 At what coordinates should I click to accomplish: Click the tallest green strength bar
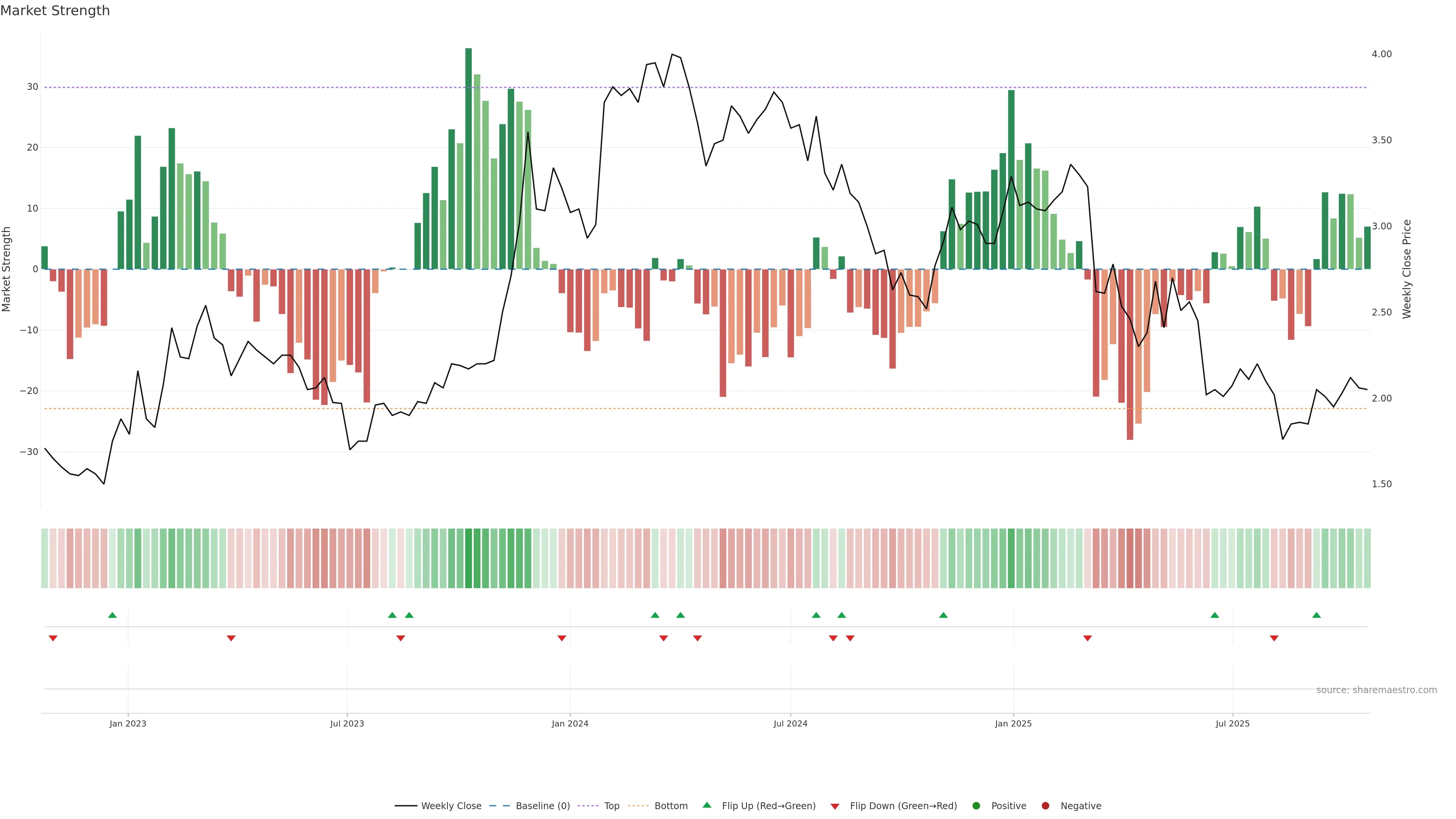[469, 158]
